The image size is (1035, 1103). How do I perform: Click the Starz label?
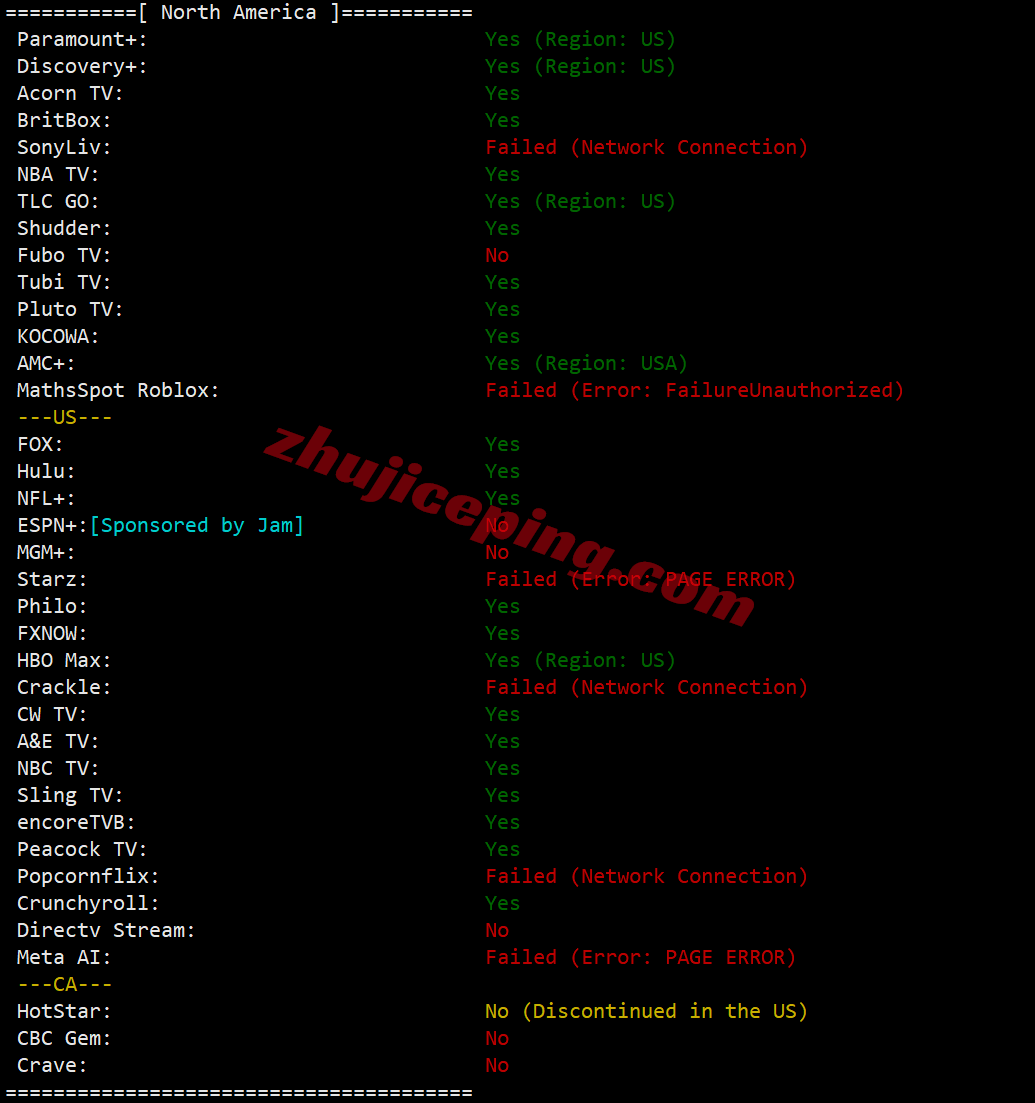[x=52, y=580]
